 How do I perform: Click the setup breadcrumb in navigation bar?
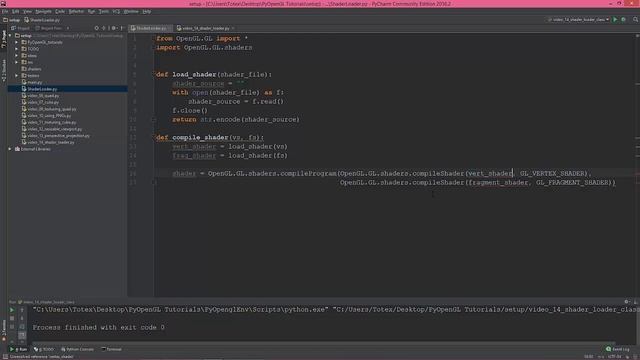click(12, 20)
